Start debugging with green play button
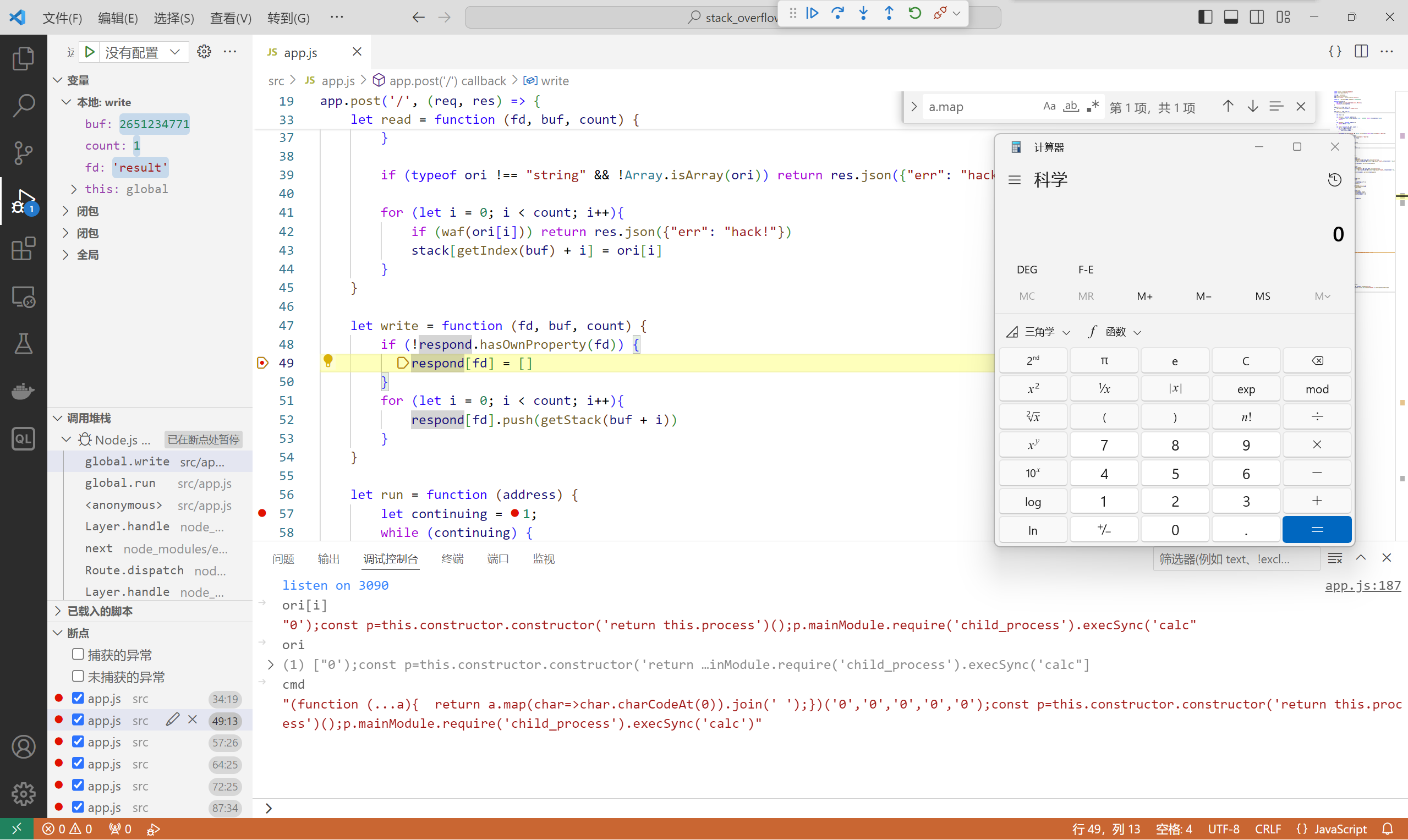The height and width of the screenshot is (840, 1408). pos(90,52)
